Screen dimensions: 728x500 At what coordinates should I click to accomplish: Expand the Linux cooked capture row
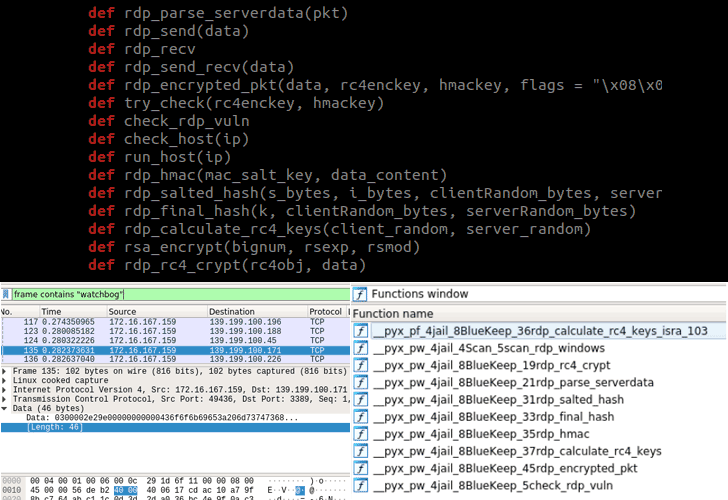[4, 381]
